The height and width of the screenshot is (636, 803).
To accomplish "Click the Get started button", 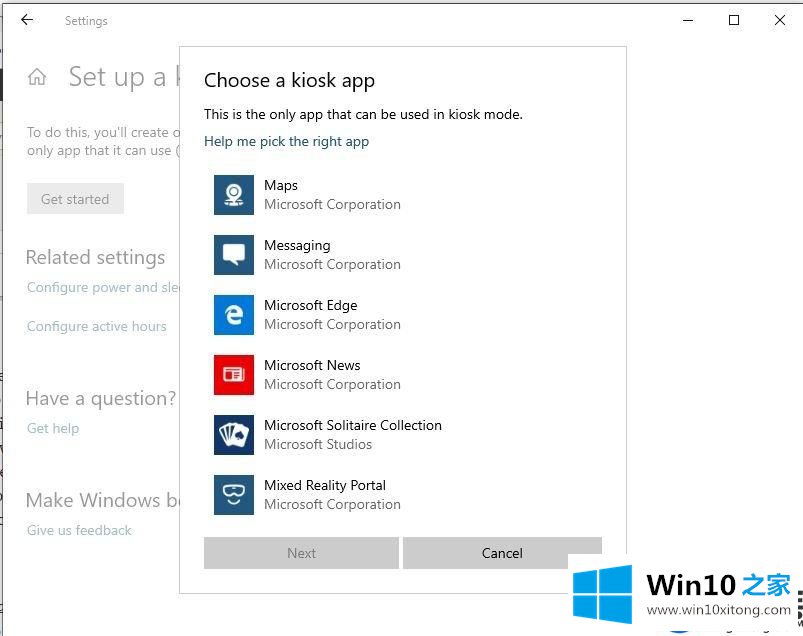I will [75, 199].
